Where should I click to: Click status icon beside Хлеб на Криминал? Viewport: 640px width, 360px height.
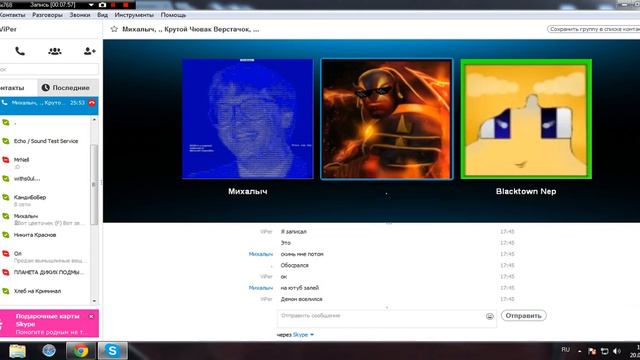point(6,291)
